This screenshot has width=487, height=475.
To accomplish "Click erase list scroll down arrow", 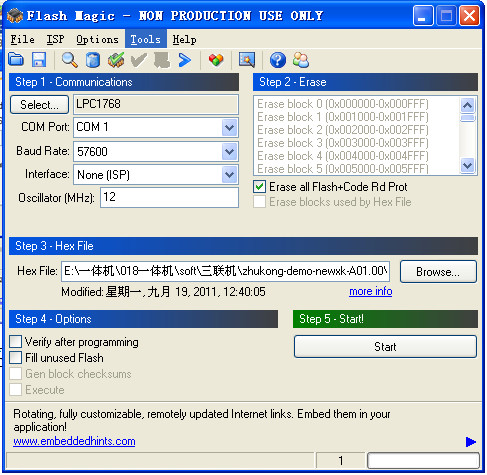I will [467, 165].
